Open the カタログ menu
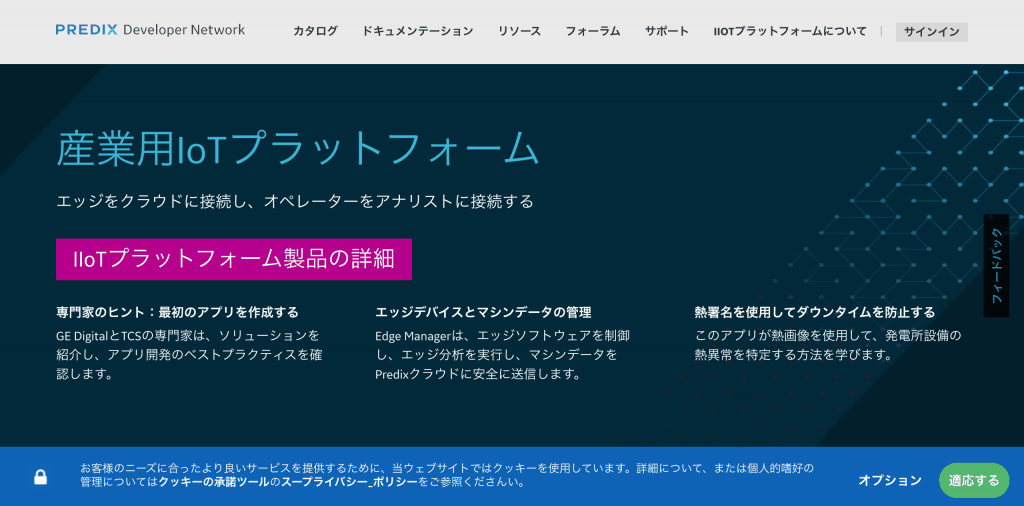Viewport: 1024px width, 506px height. [315, 31]
